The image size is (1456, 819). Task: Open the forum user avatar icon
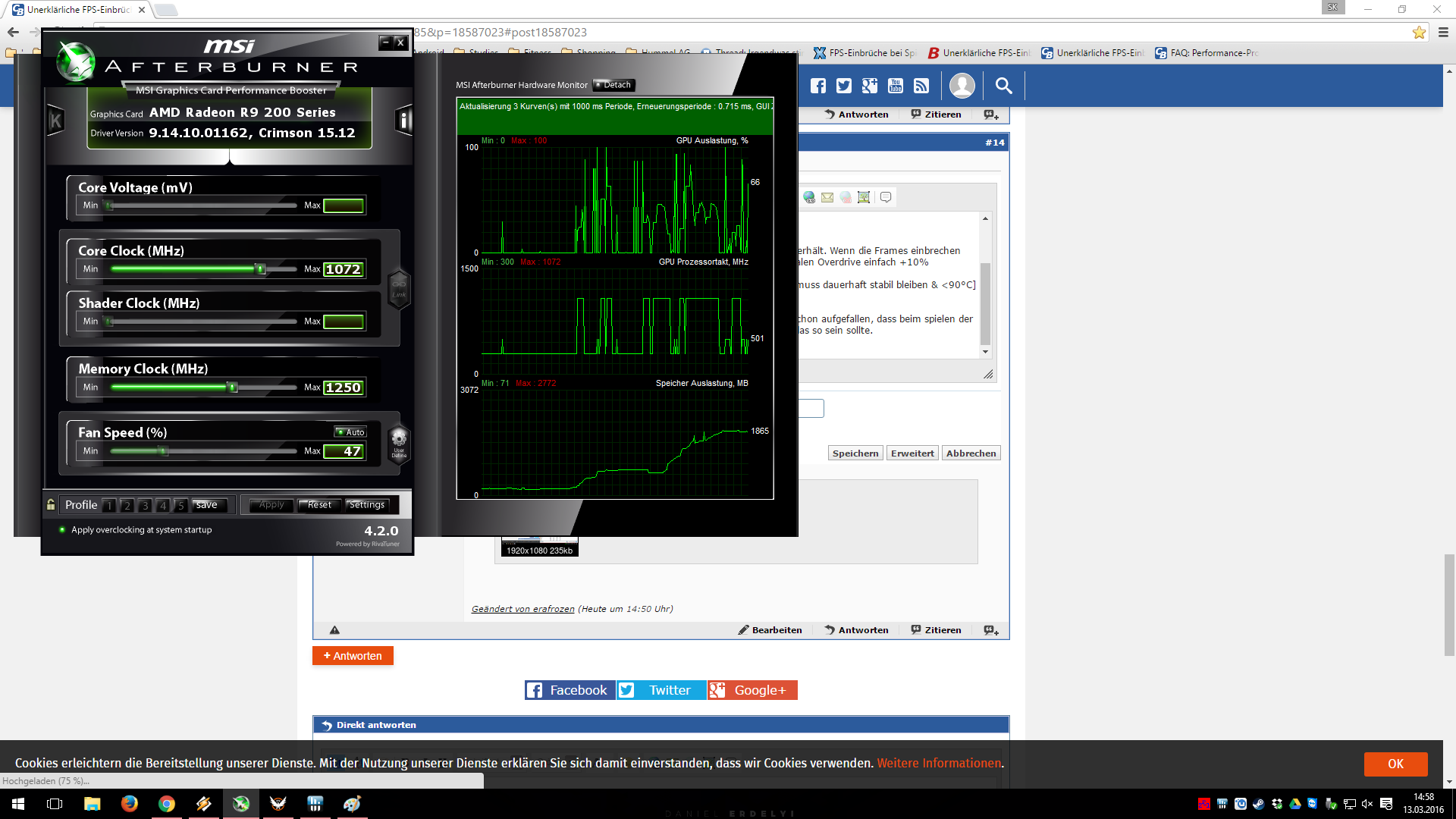click(x=962, y=86)
